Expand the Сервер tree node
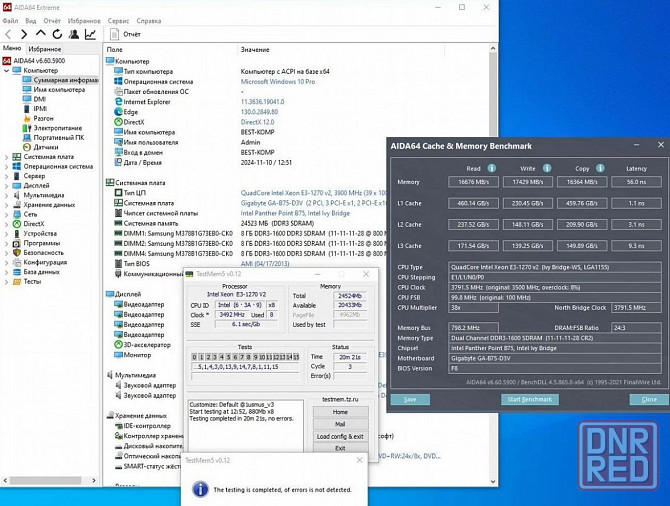Screen dimensions: 670x506 pyautogui.click(x=6, y=176)
